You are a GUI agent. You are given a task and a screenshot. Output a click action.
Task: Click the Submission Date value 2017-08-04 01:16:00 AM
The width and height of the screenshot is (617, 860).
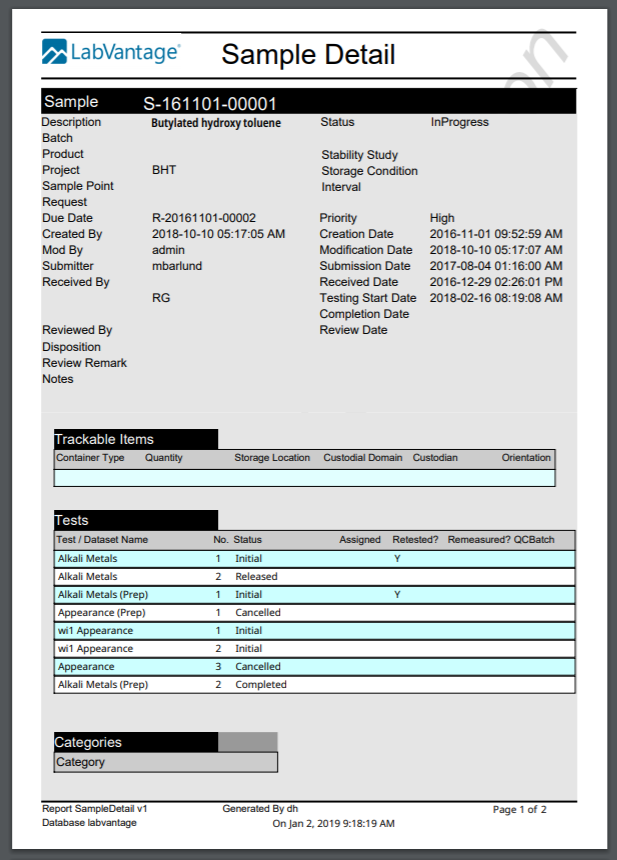[x=496, y=265]
